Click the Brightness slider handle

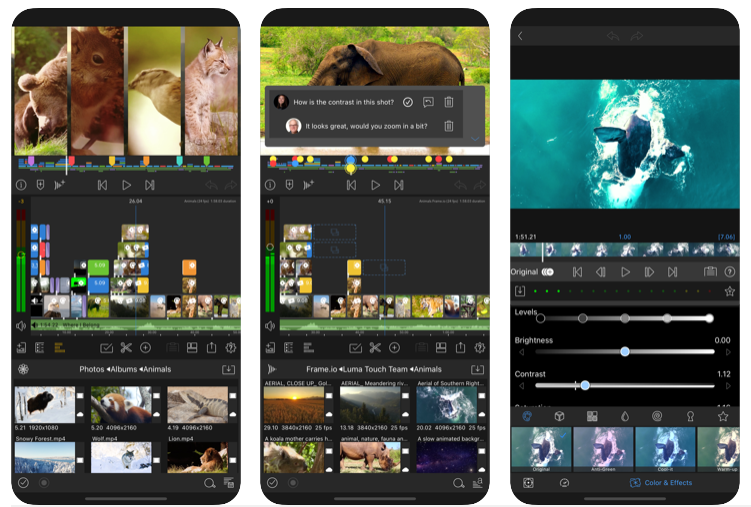tap(625, 352)
